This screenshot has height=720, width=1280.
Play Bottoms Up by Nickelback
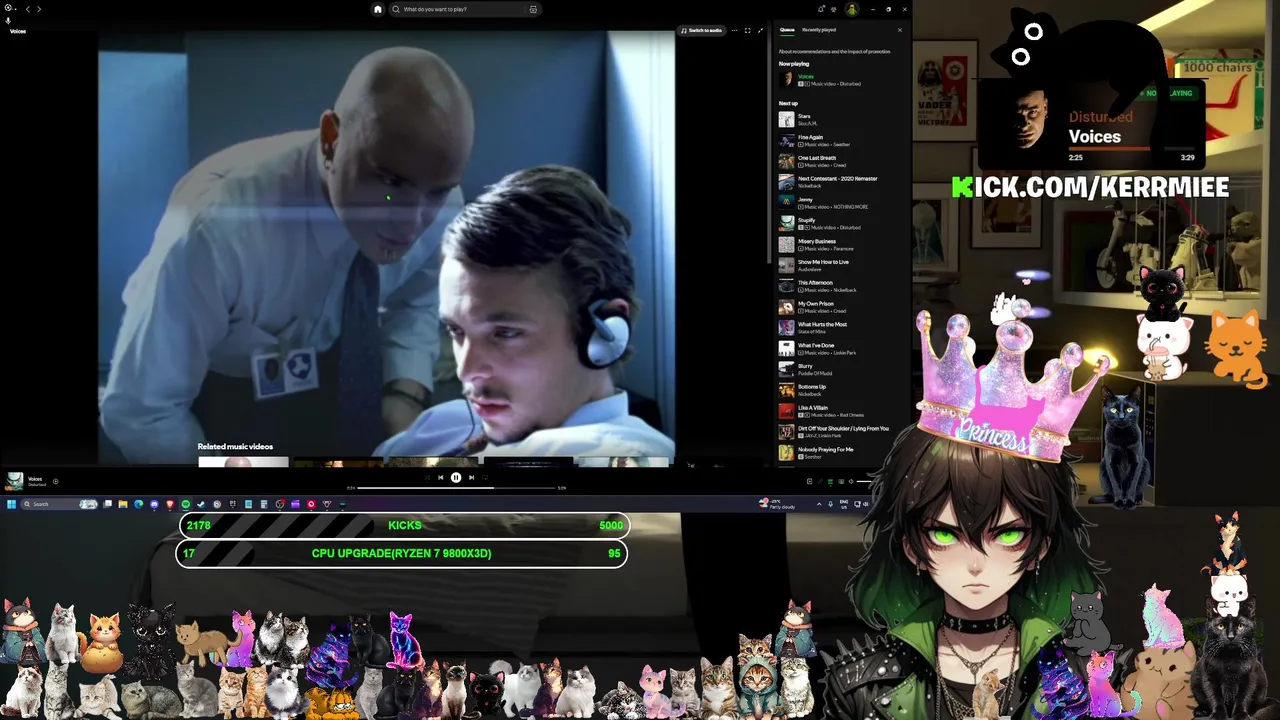click(x=842, y=390)
